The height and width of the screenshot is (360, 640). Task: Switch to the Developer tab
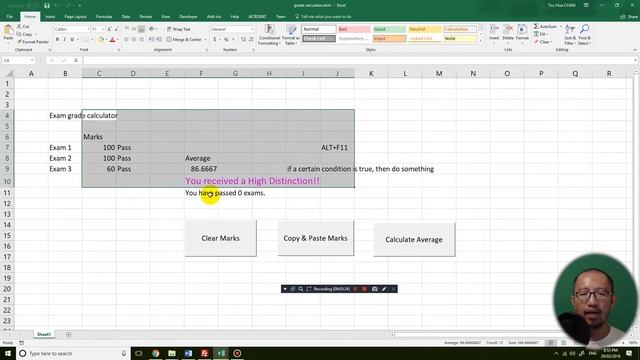(188, 17)
